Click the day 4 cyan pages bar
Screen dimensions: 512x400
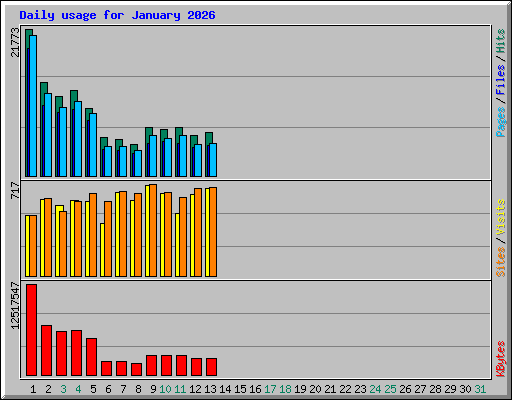coord(78,139)
